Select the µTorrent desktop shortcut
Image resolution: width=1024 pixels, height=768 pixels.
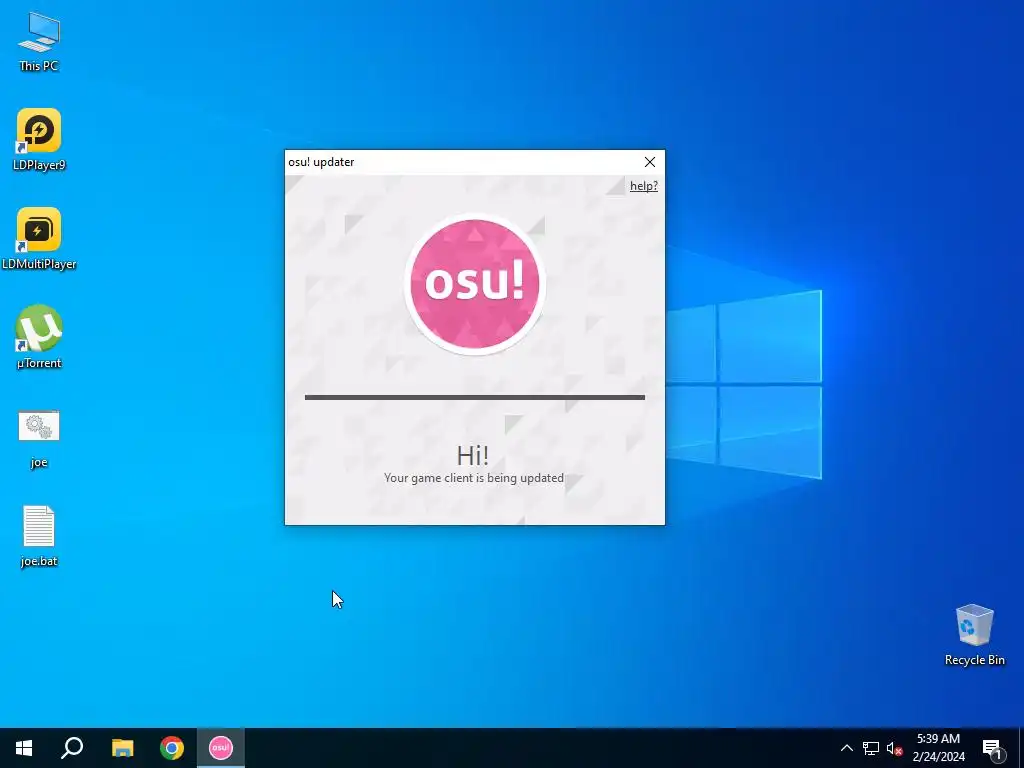click(39, 337)
